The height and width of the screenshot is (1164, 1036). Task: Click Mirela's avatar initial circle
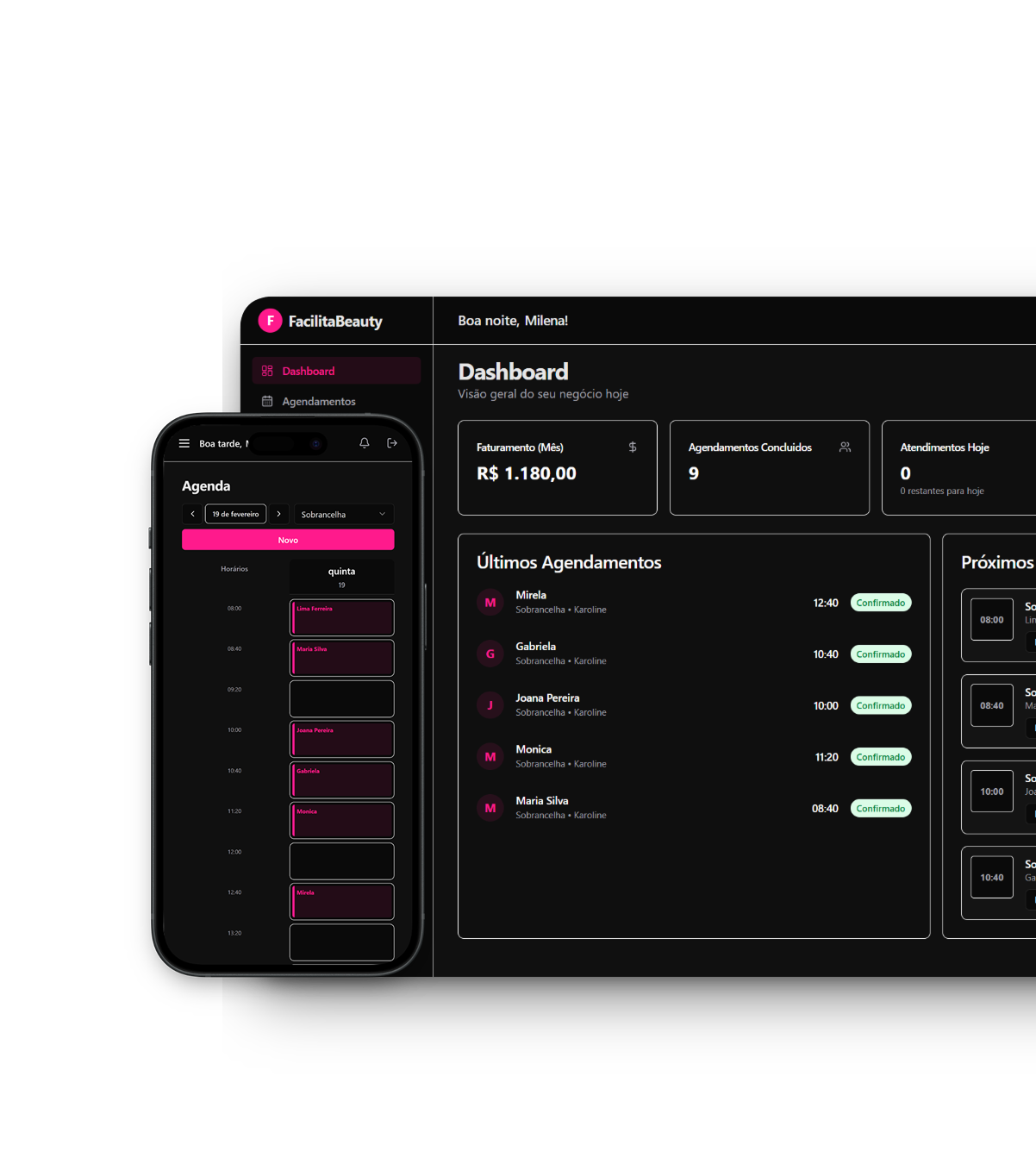coord(490,602)
